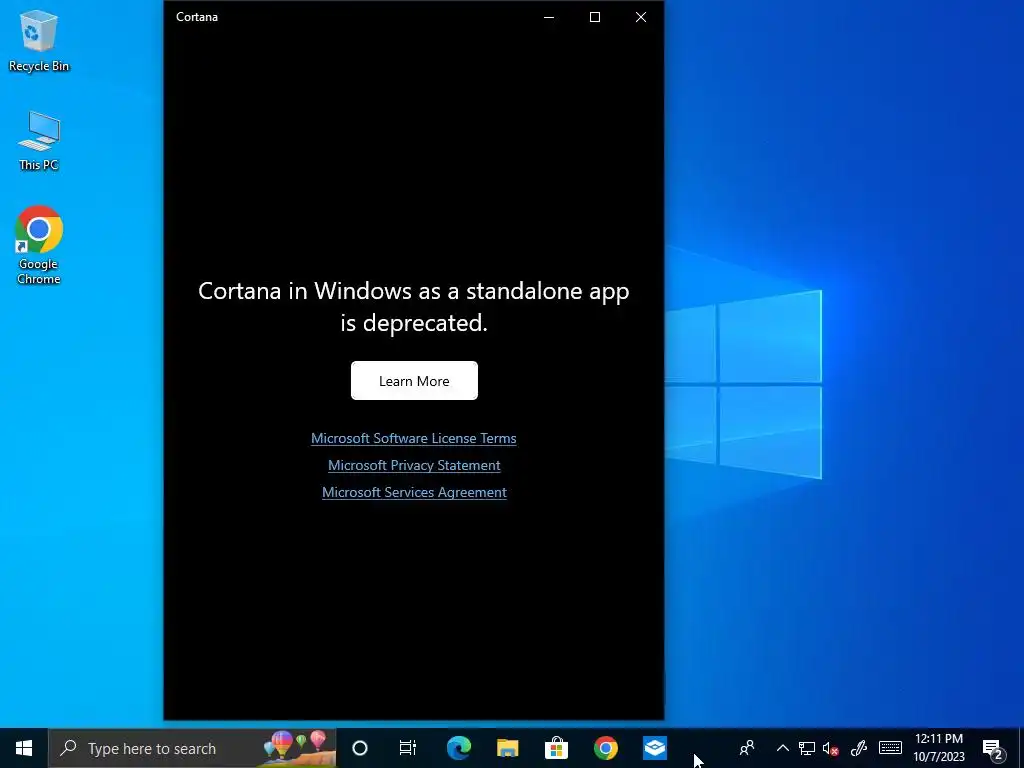
Task: Open the Windows Start menu
Action: 24,748
